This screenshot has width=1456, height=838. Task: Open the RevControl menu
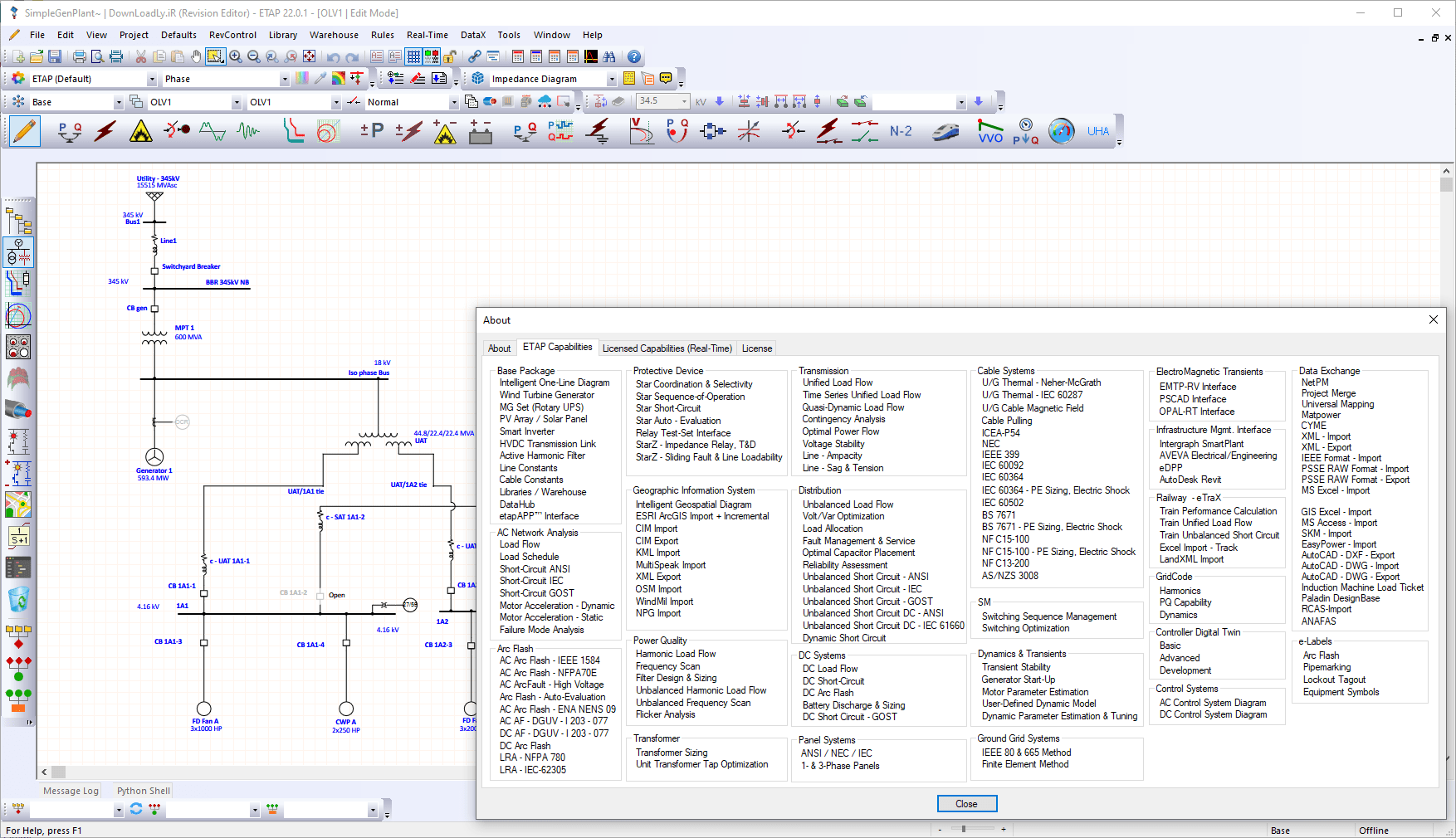point(232,35)
